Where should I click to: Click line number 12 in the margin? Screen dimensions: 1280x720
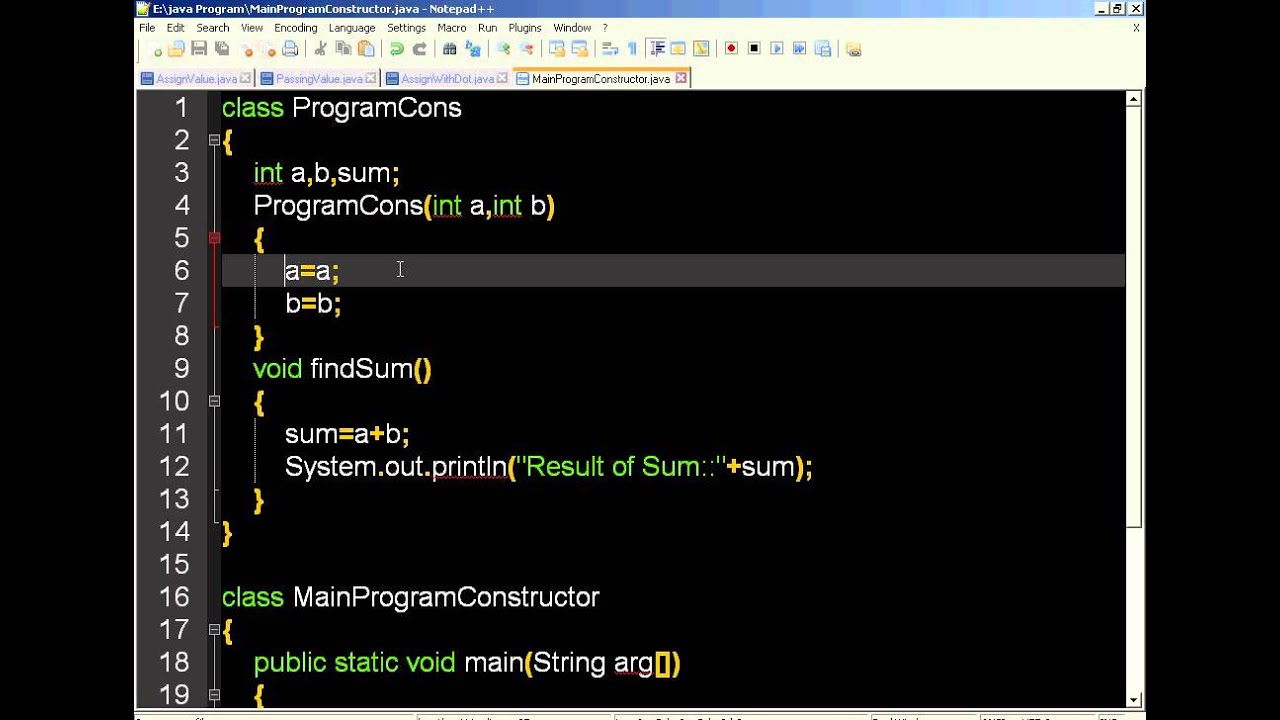tap(173, 466)
